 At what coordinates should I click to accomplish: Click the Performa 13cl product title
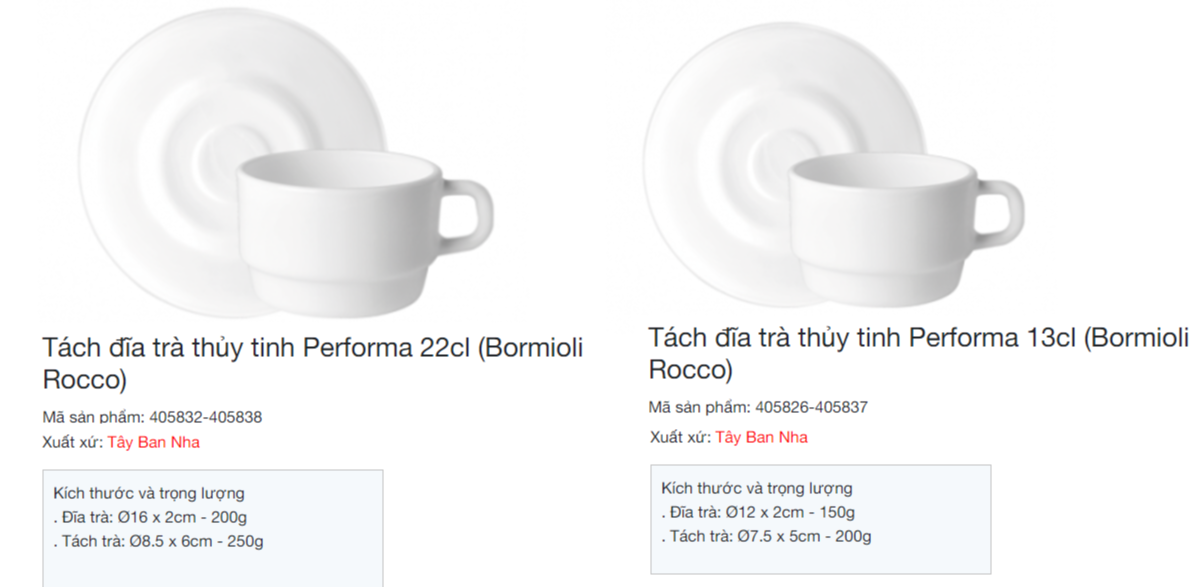919,353
